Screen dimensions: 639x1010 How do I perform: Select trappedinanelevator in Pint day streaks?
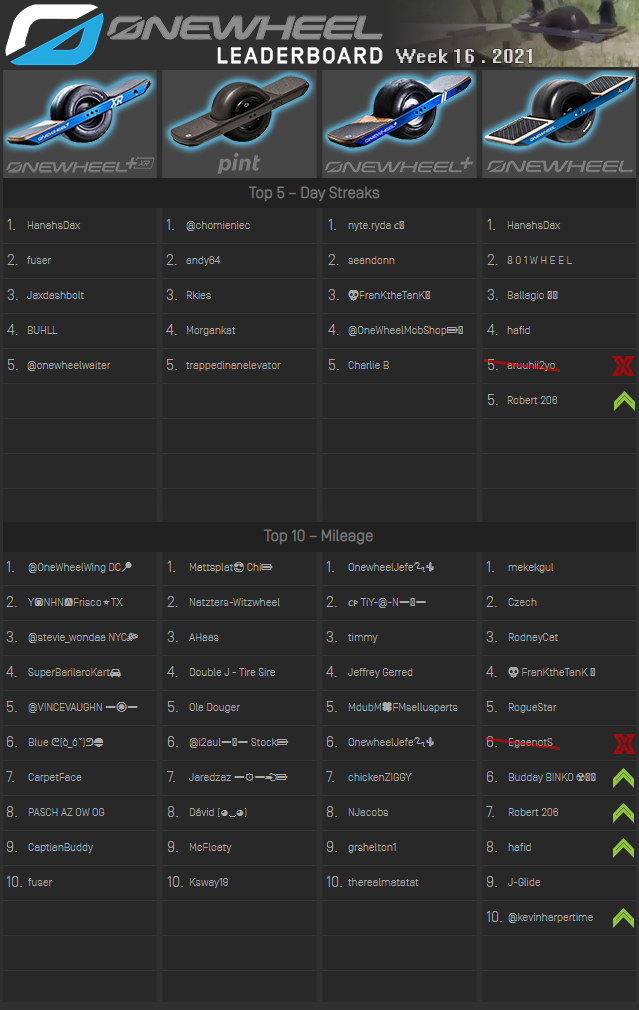coord(239,366)
